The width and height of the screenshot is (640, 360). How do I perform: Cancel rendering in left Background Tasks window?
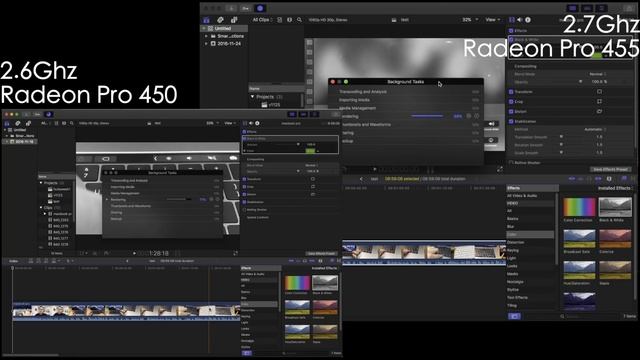217,199
